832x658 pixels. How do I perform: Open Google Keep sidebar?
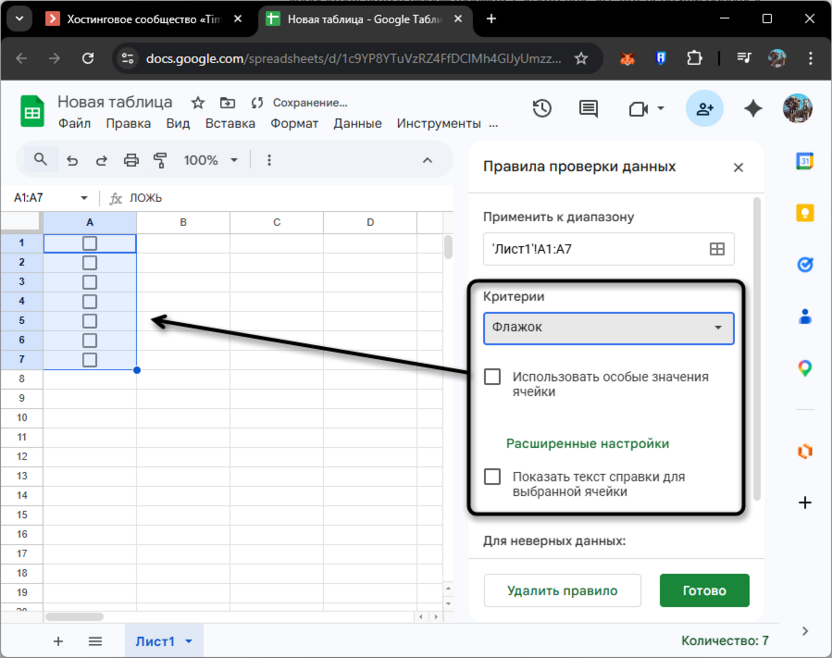805,212
